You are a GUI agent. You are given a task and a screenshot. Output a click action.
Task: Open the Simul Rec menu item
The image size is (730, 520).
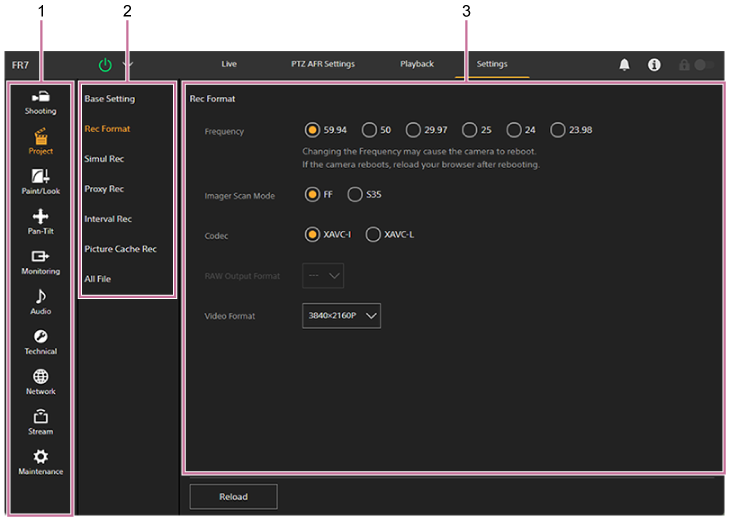click(x=104, y=159)
